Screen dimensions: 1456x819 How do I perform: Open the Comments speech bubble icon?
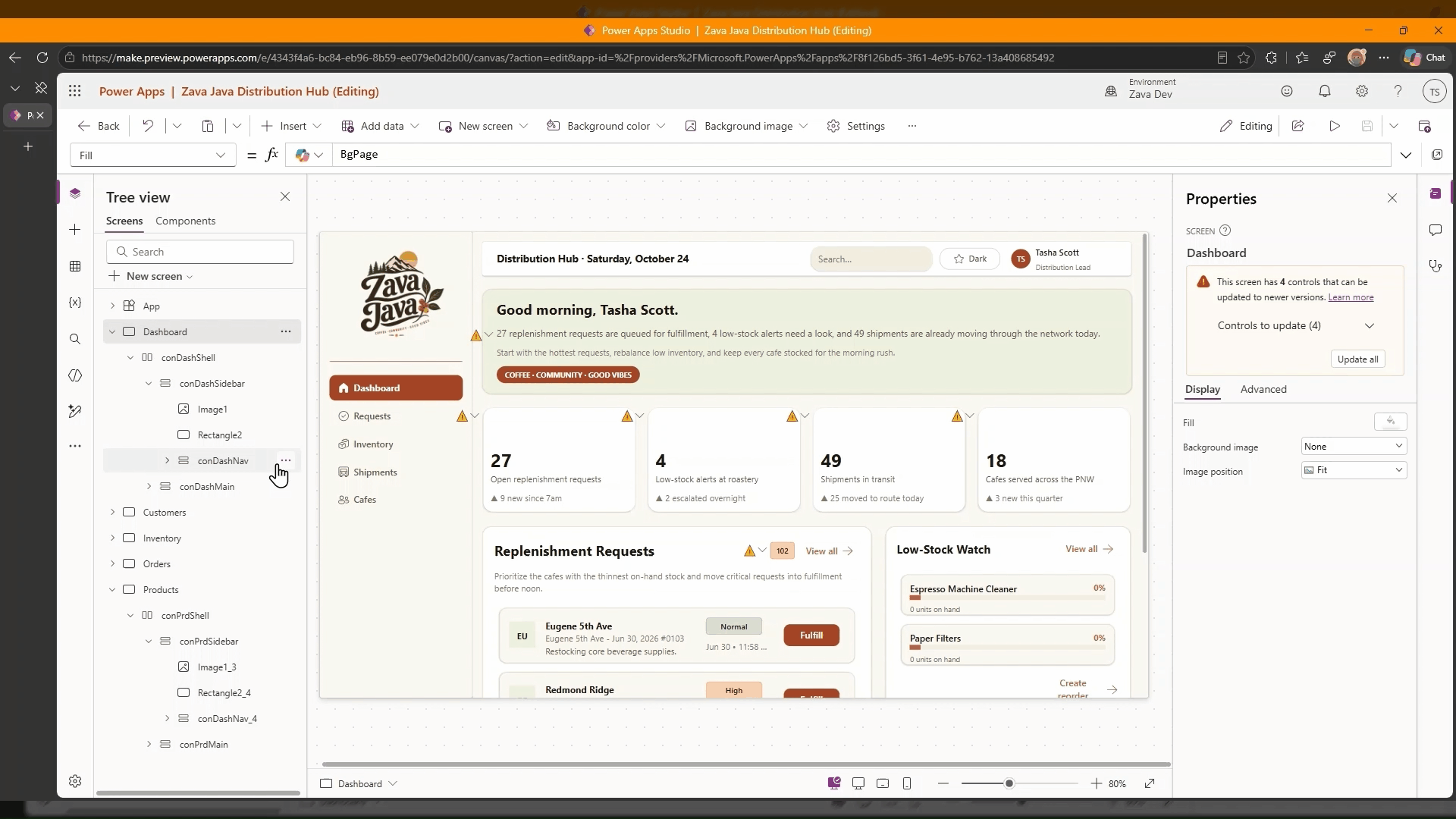coord(1436,230)
